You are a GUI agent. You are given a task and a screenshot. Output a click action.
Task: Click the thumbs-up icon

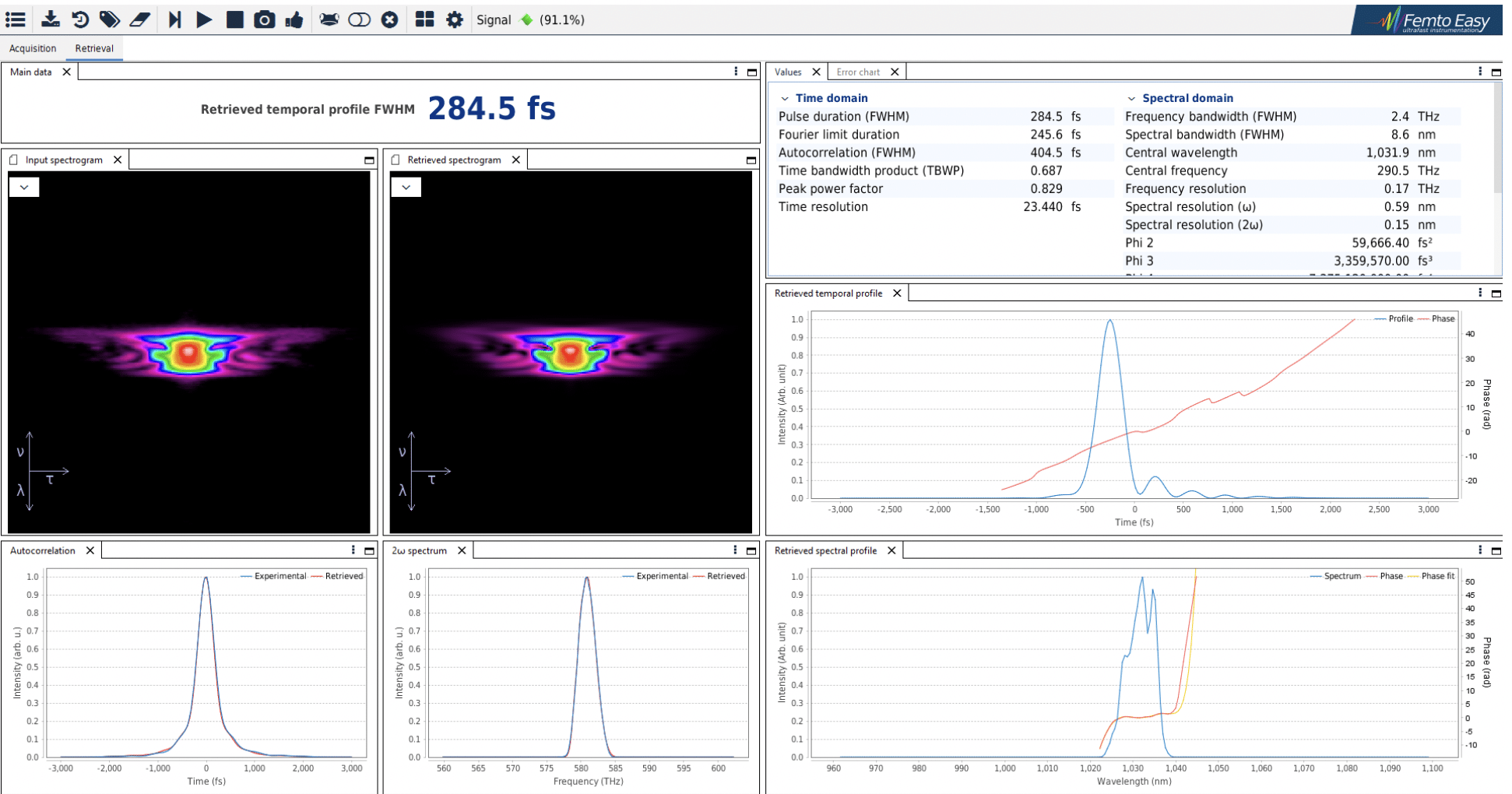pos(294,19)
